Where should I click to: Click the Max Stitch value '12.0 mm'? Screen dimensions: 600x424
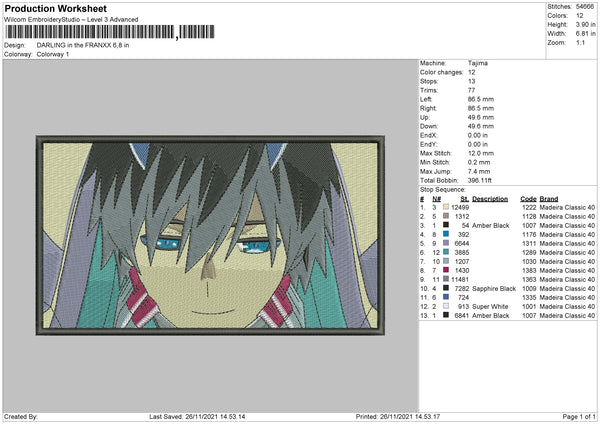point(481,153)
